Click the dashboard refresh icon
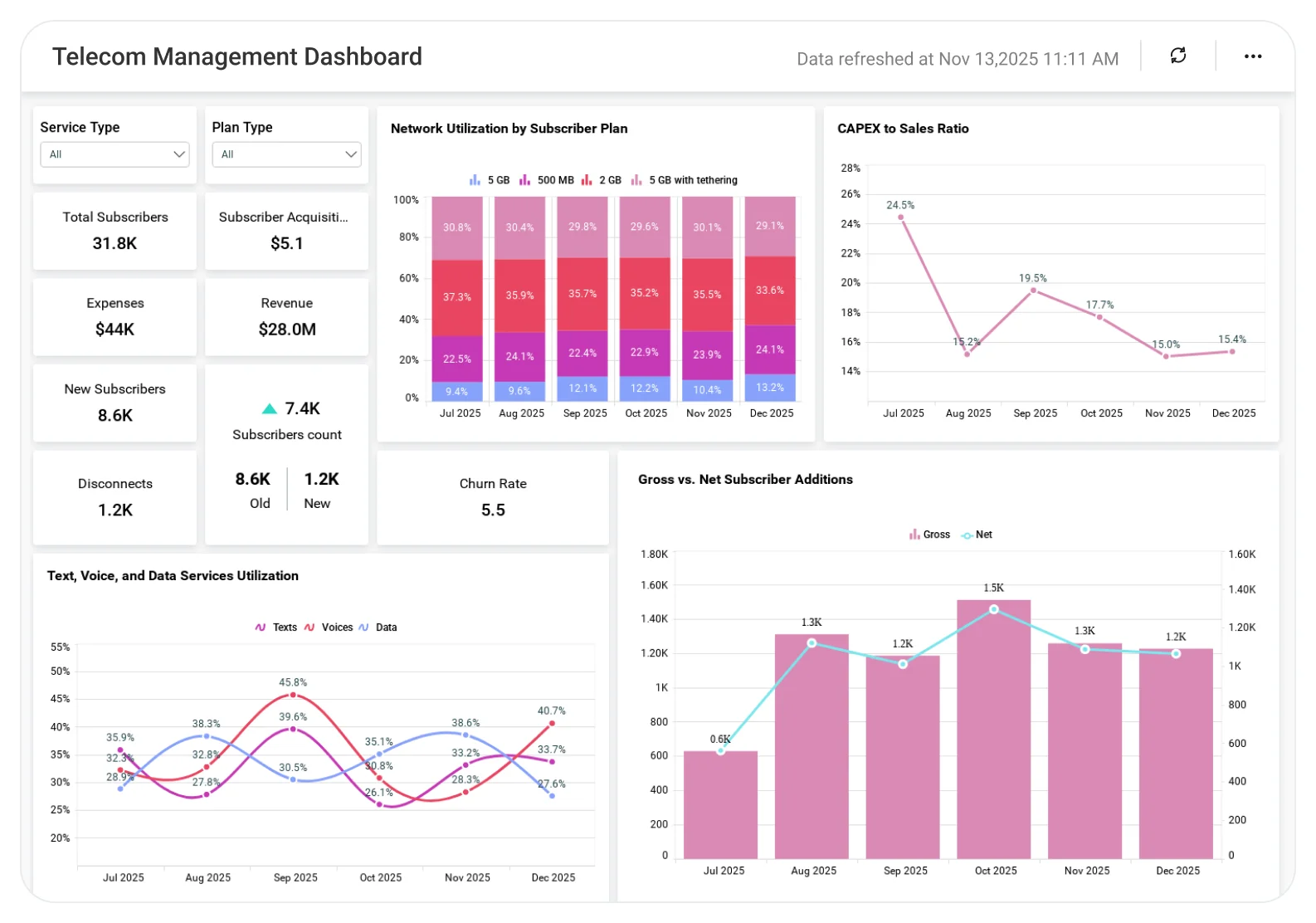The image size is (1316, 923). point(1177,56)
